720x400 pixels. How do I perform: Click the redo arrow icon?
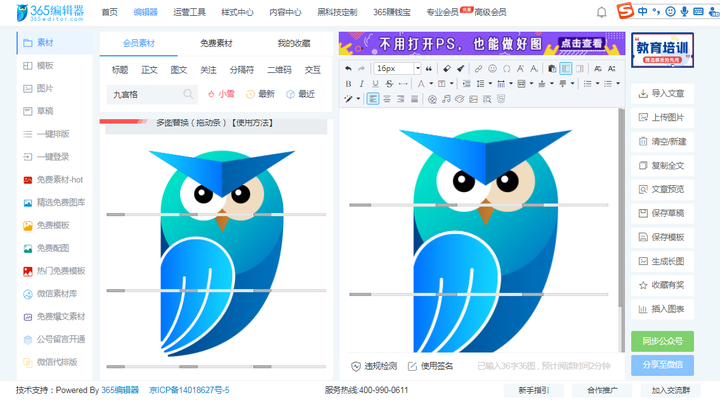pos(361,69)
